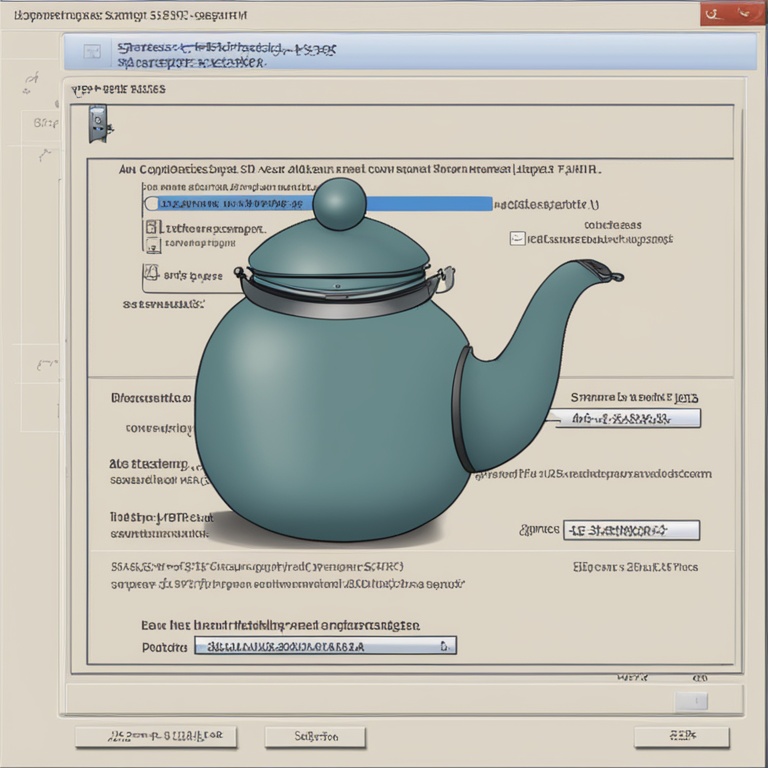768x768 pixels.
Task: Click the door-shaped device icon below the tab
Action: click(x=98, y=123)
